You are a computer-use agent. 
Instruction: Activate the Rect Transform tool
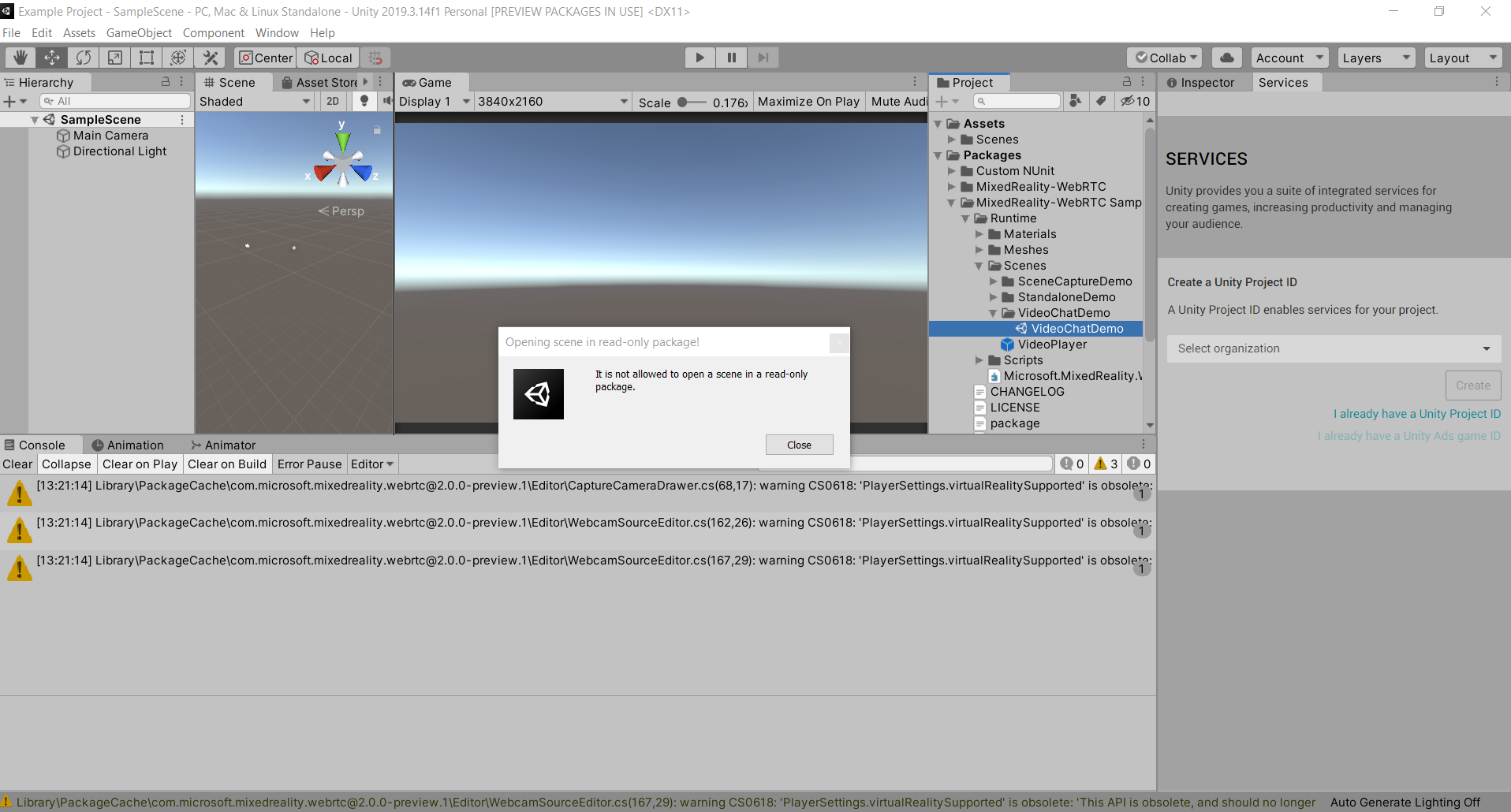[145, 57]
